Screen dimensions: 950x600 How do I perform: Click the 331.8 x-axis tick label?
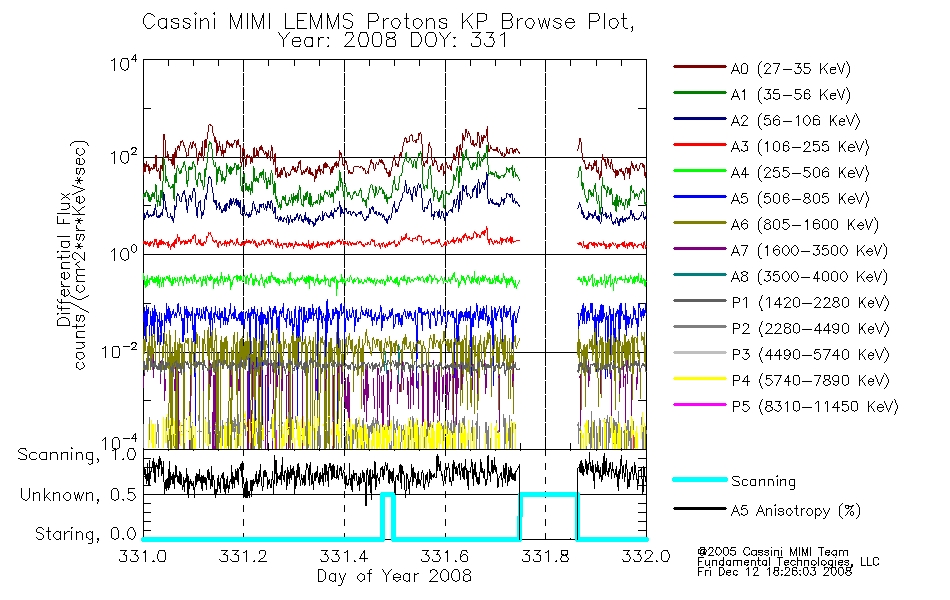[545, 556]
